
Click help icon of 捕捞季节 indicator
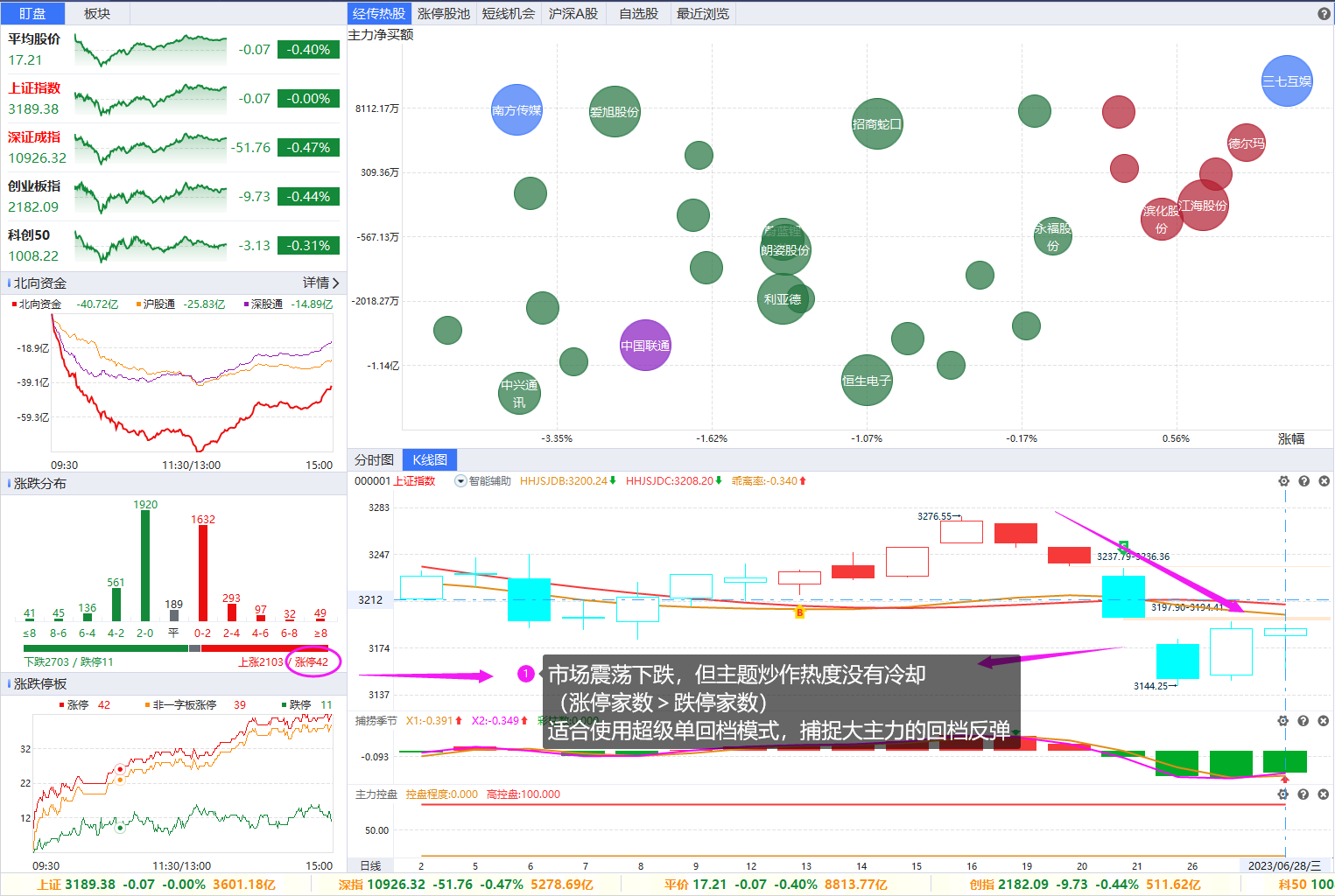1303,721
